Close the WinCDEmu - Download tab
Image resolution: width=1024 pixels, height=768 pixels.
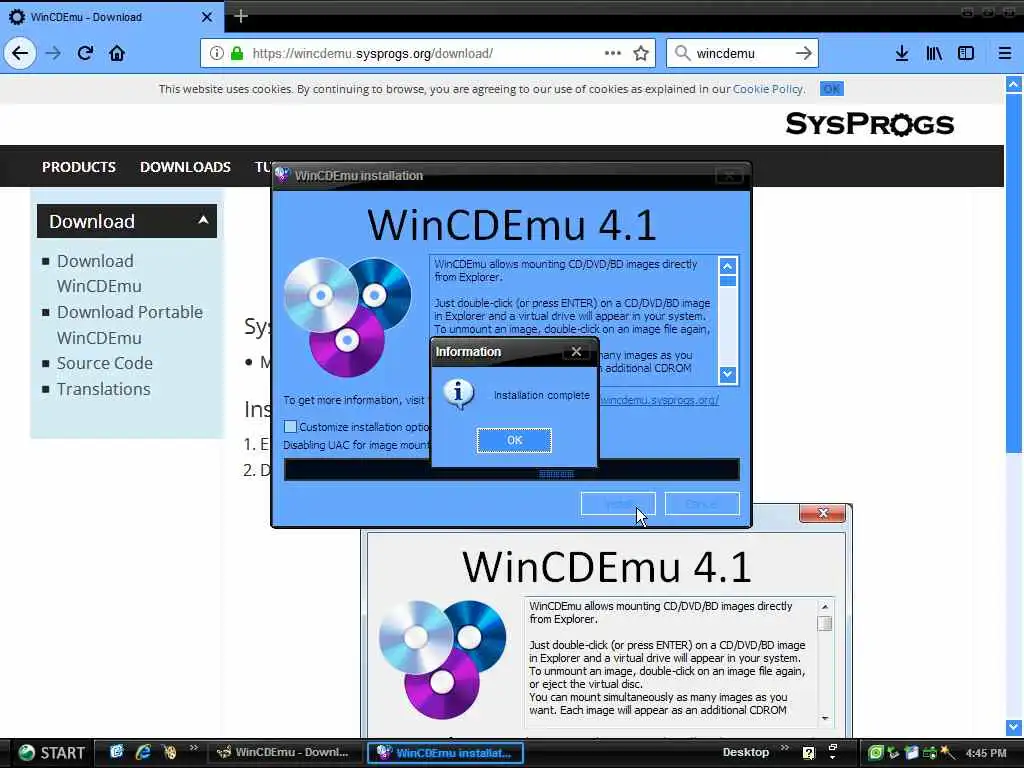(x=206, y=17)
